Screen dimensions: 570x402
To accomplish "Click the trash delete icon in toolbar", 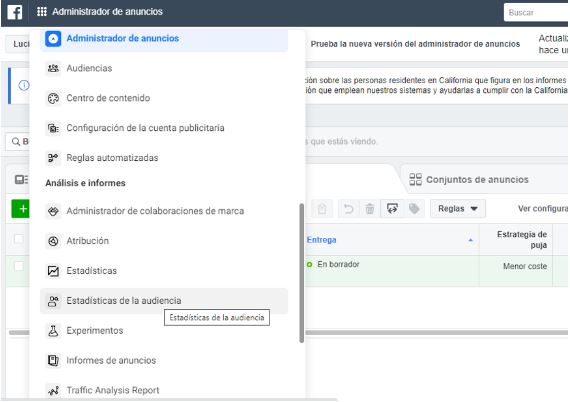I will click(x=370, y=209).
